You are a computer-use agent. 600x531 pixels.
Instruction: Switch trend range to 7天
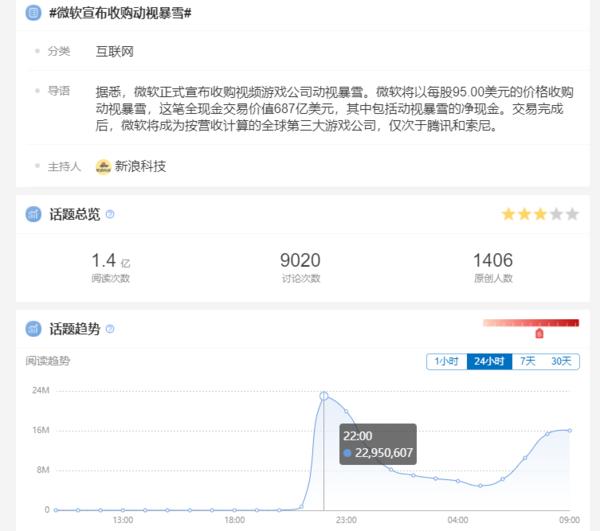click(x=527, y=362)
